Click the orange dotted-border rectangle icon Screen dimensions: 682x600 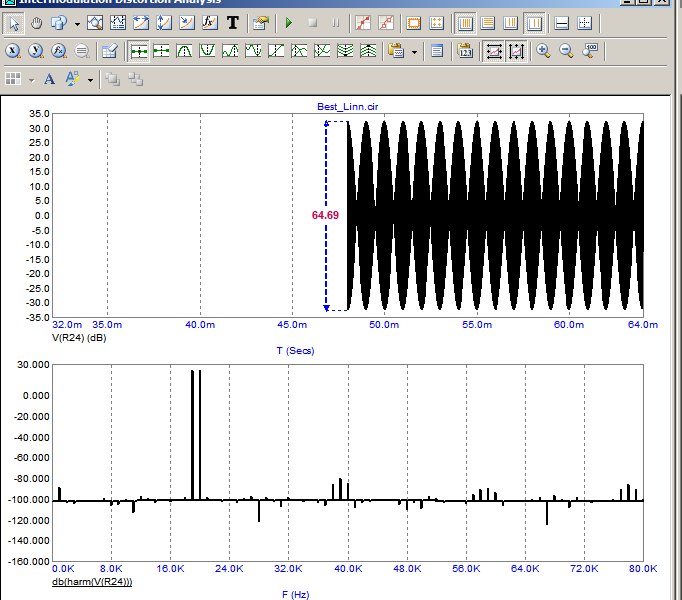pos(414,23)
